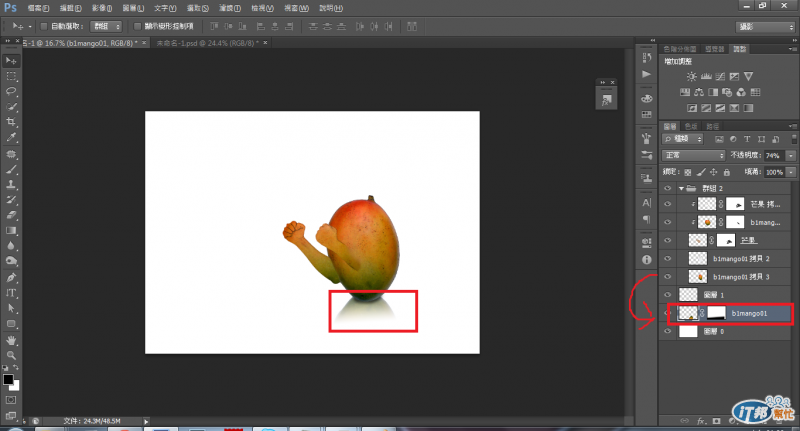Select the Pen tool
Viewport: 800px width, 431px height.
pos(11,278)
